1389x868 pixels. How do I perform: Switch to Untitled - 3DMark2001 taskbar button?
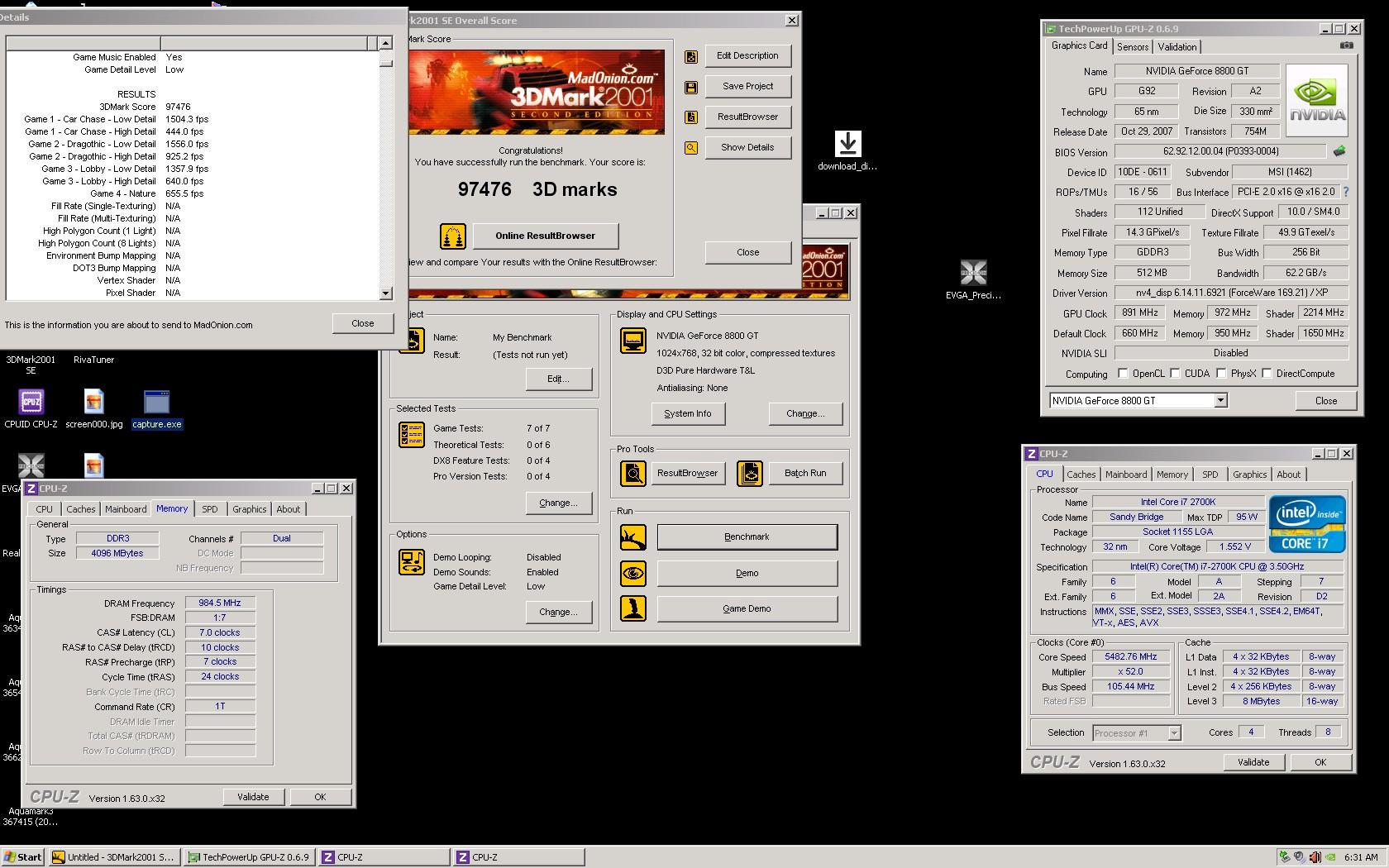point(113,857)
